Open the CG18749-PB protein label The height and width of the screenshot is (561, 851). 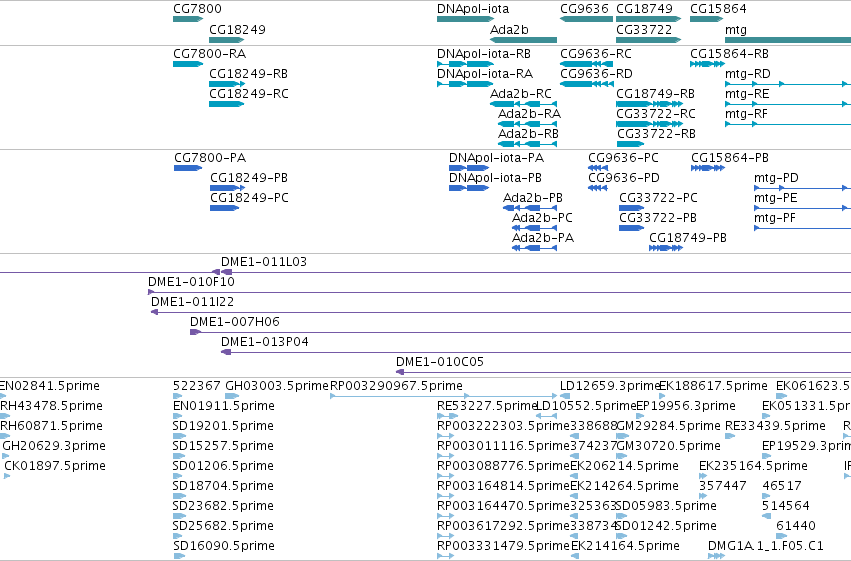(688, 238)
